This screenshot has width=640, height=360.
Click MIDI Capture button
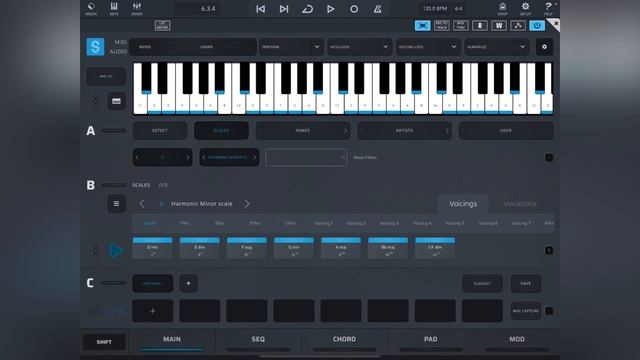tap(526, 311)
